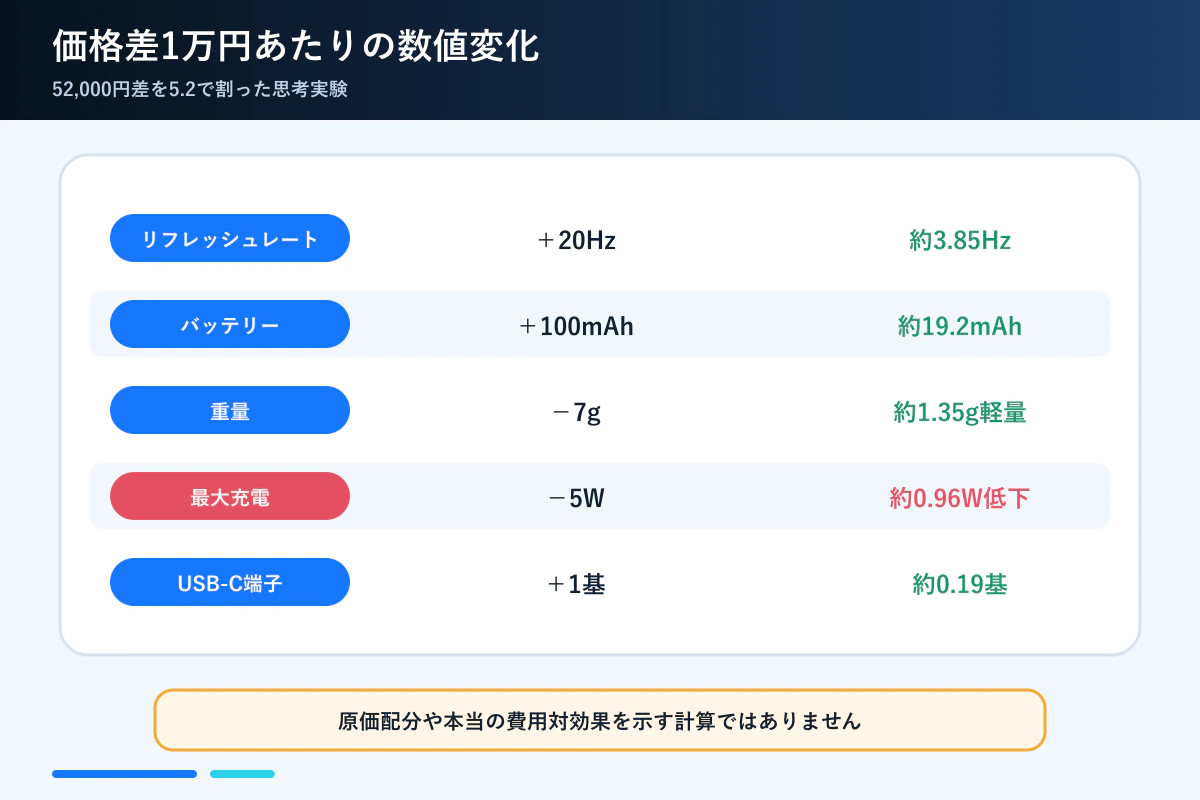
Task: Click the red 約0.96W低下 value
Action: pyautogui.click(x=960, y=498)
